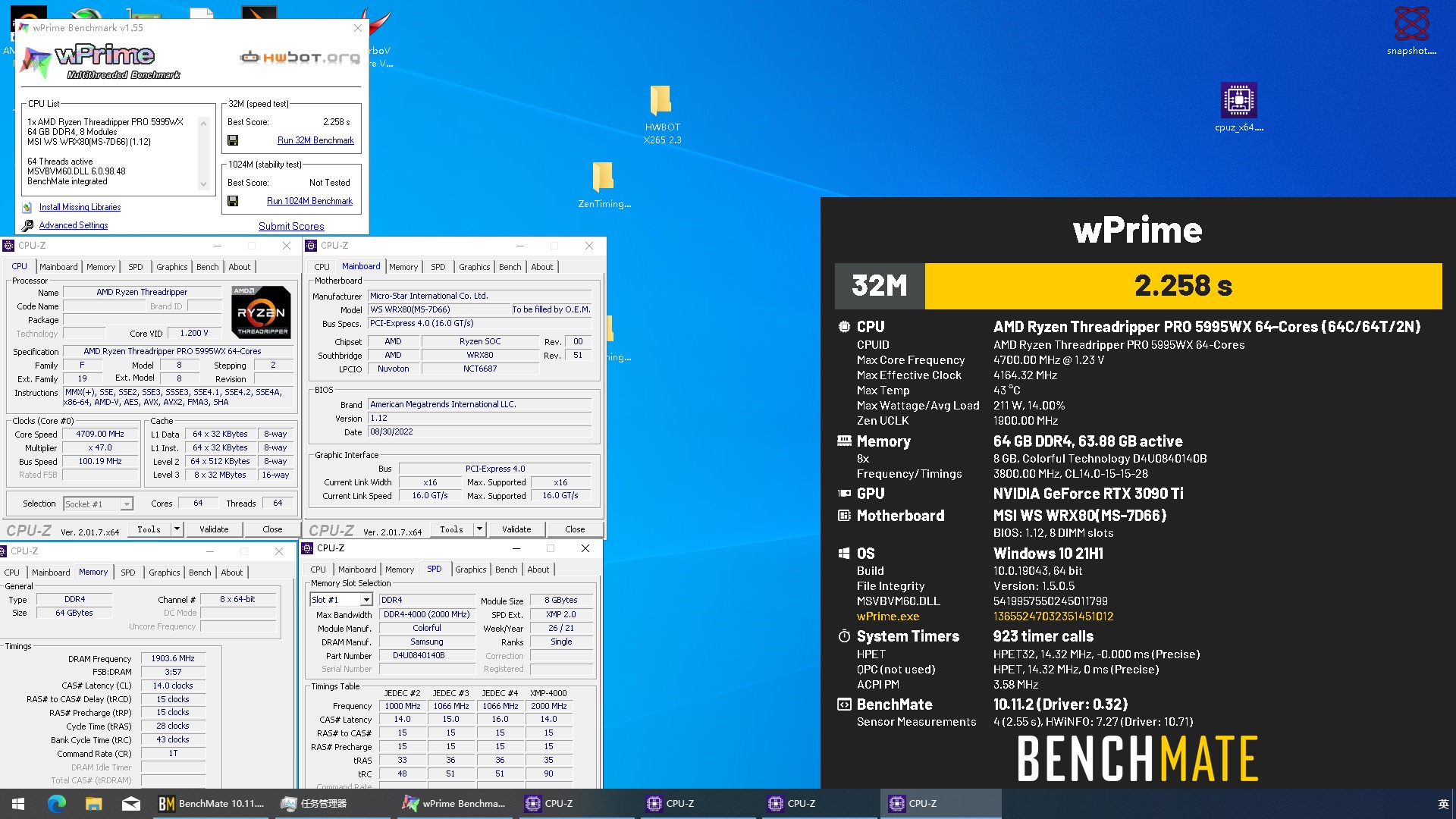Open the HWBOT X265 2.3 folder
This screenshot has width=1456, height=819.
(x=661, y=115)
